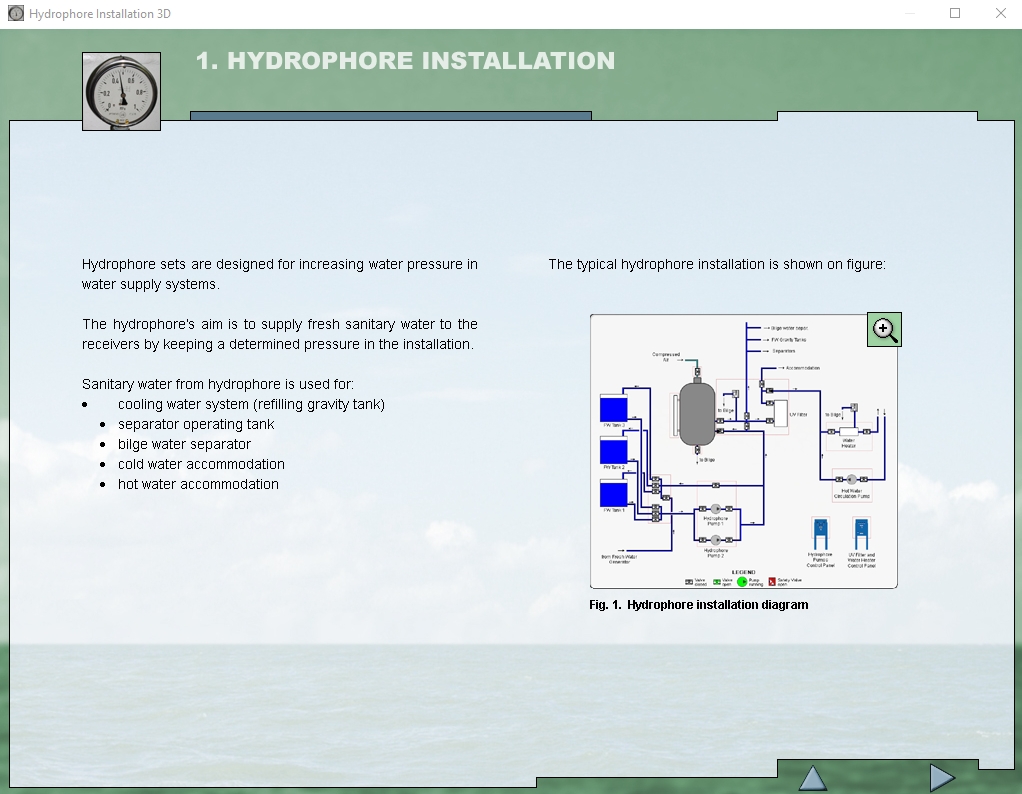This screenshot has height=794, width=1022.
Task: Click the UV Filter and Water Heater panel symbol
Action: pyautogui.click(x=862, y=534)
